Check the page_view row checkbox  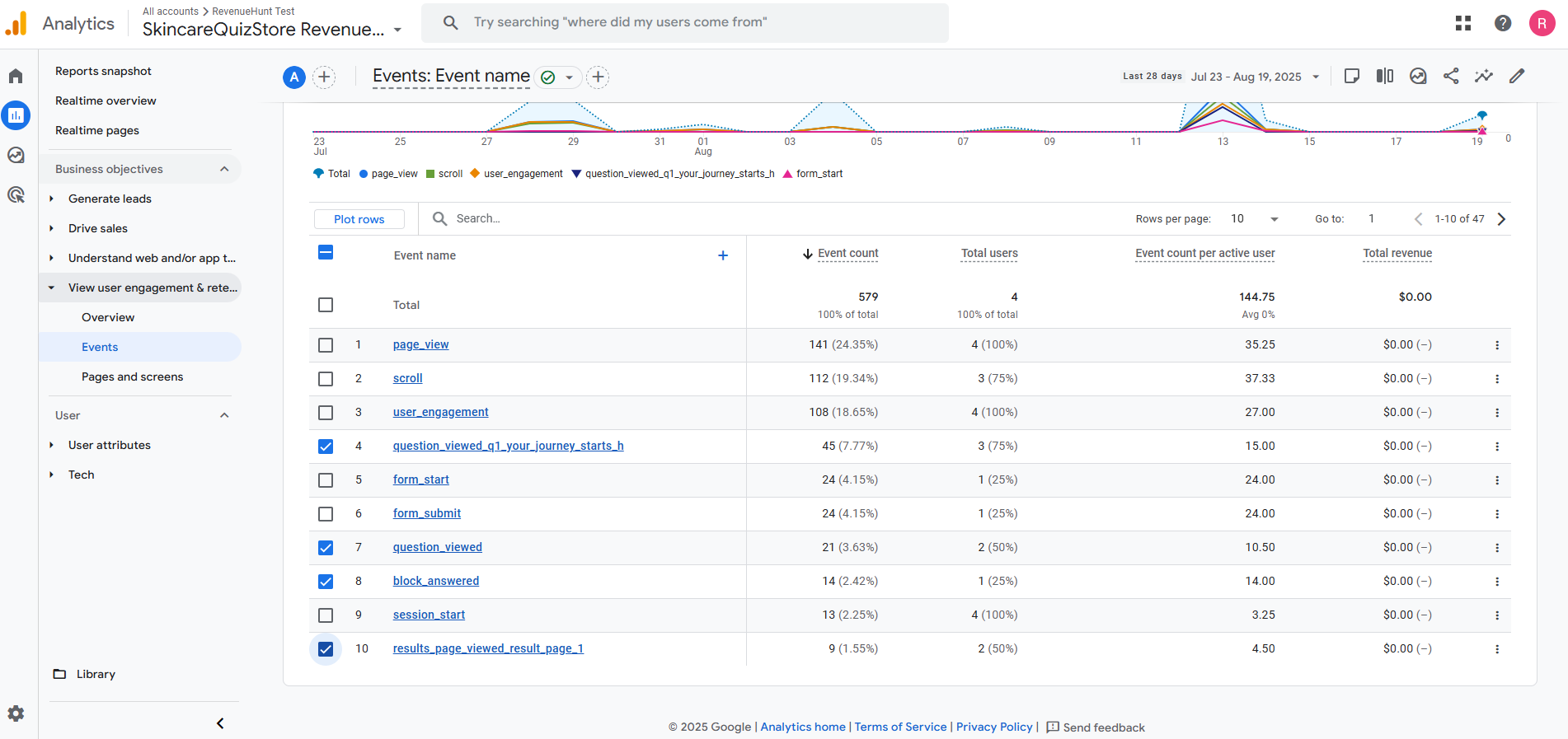pyautogui.click(x=326, y=345)
